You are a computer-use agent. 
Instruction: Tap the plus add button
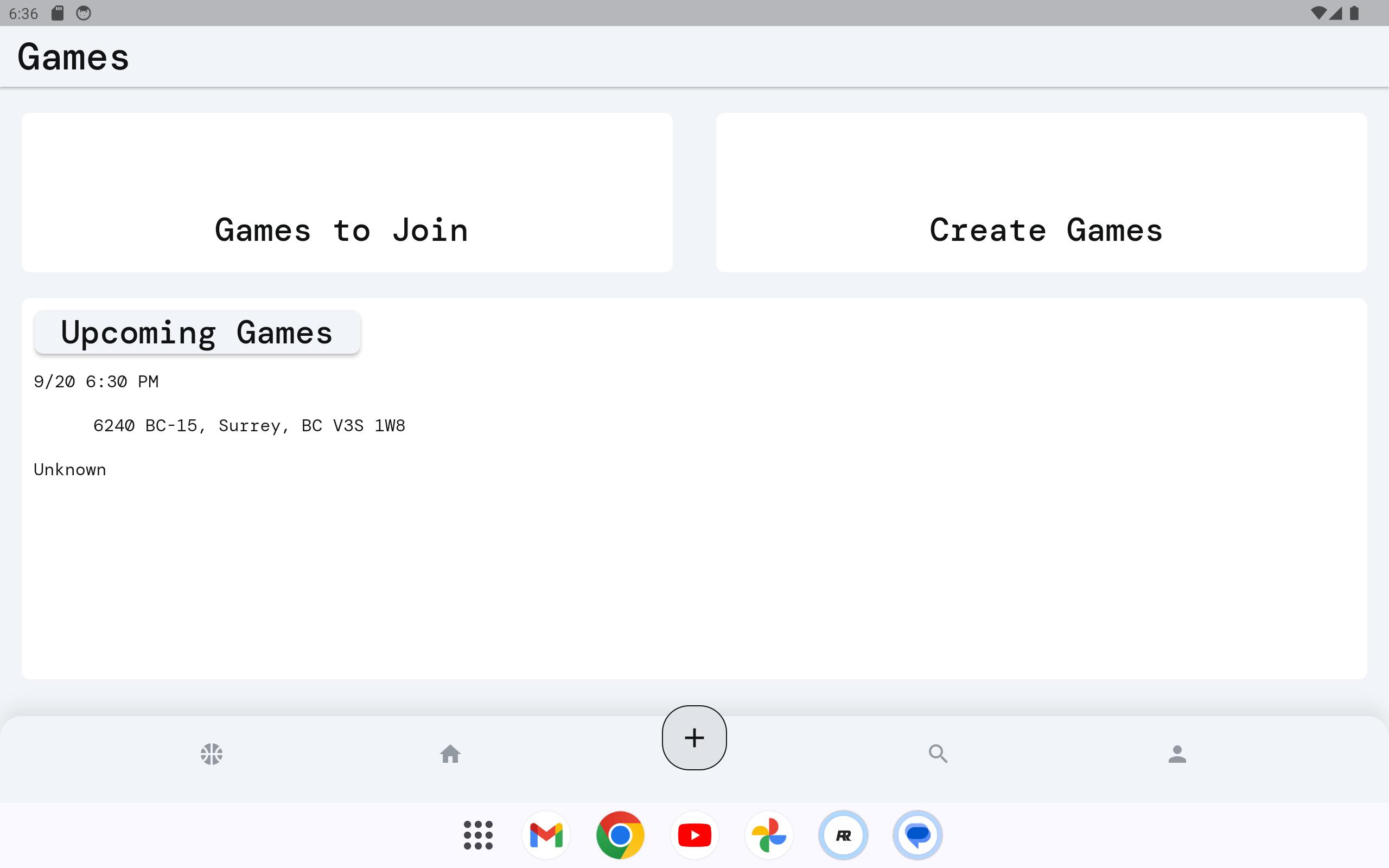click(694, 738)
